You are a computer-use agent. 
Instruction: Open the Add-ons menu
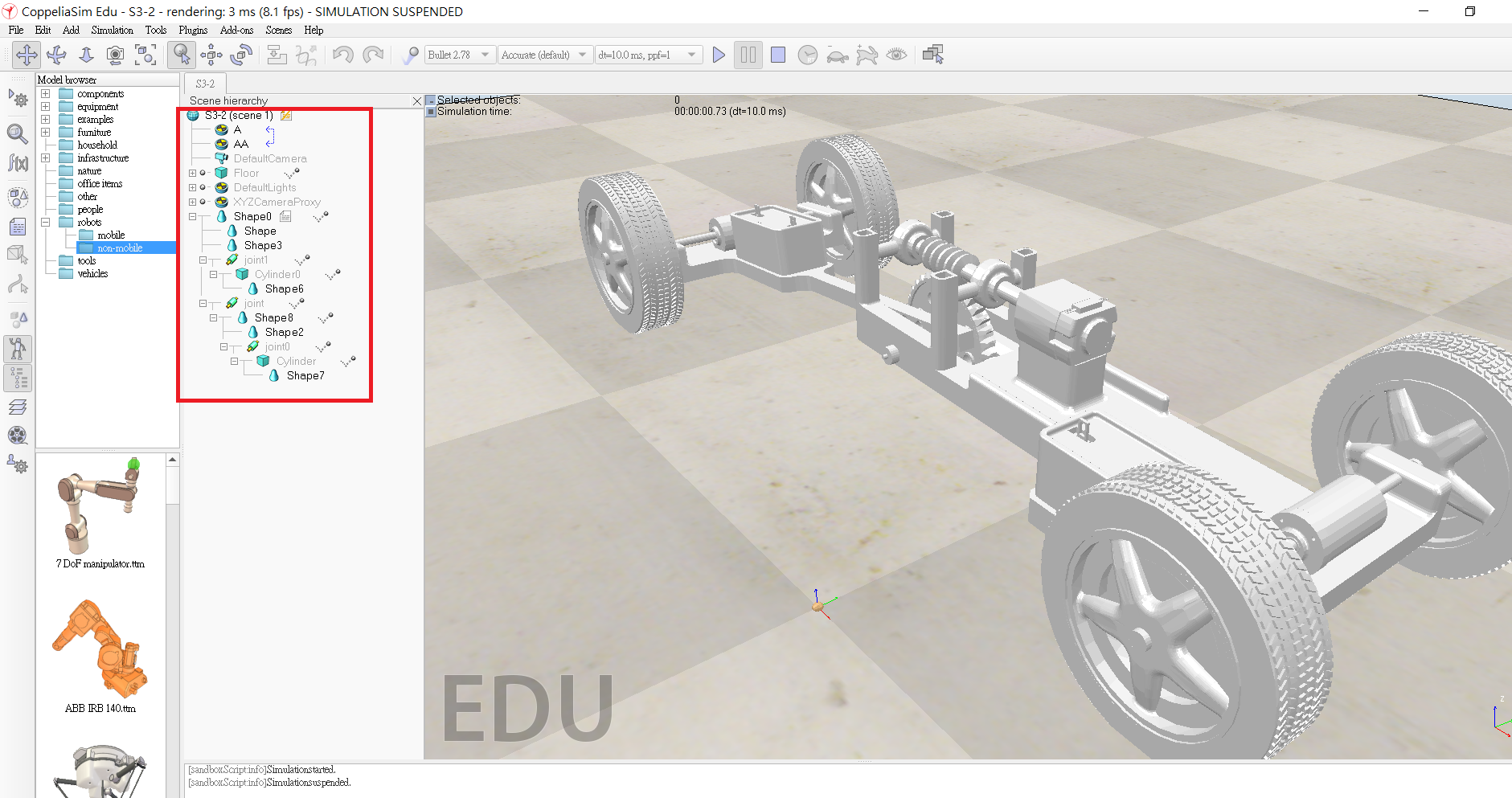(236, 30)
